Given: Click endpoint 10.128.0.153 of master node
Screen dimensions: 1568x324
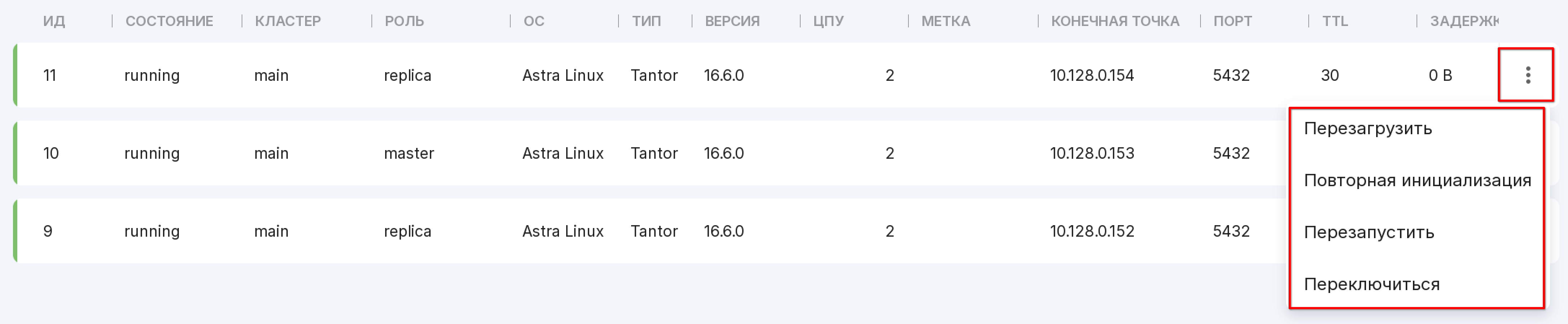Looking at the screenshot, I should click(1092, 153).
